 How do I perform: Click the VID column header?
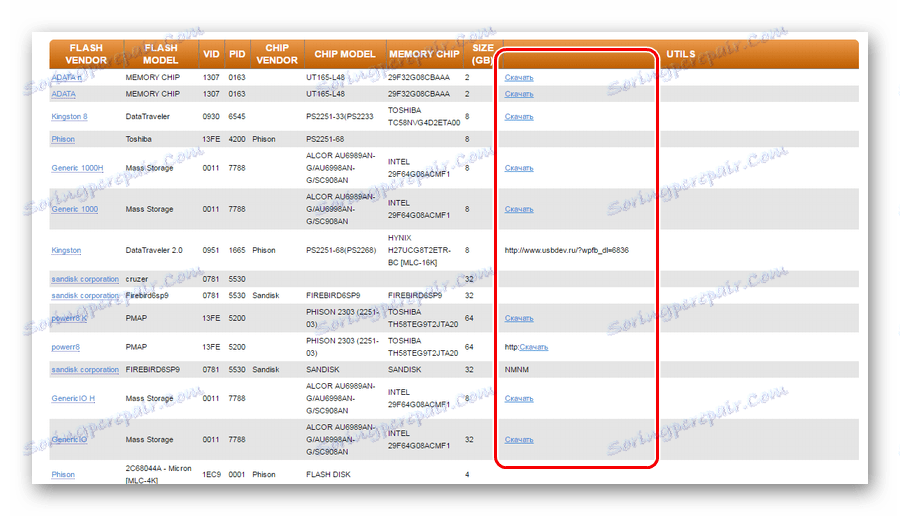pyautogui.click(x=211, y=54)
